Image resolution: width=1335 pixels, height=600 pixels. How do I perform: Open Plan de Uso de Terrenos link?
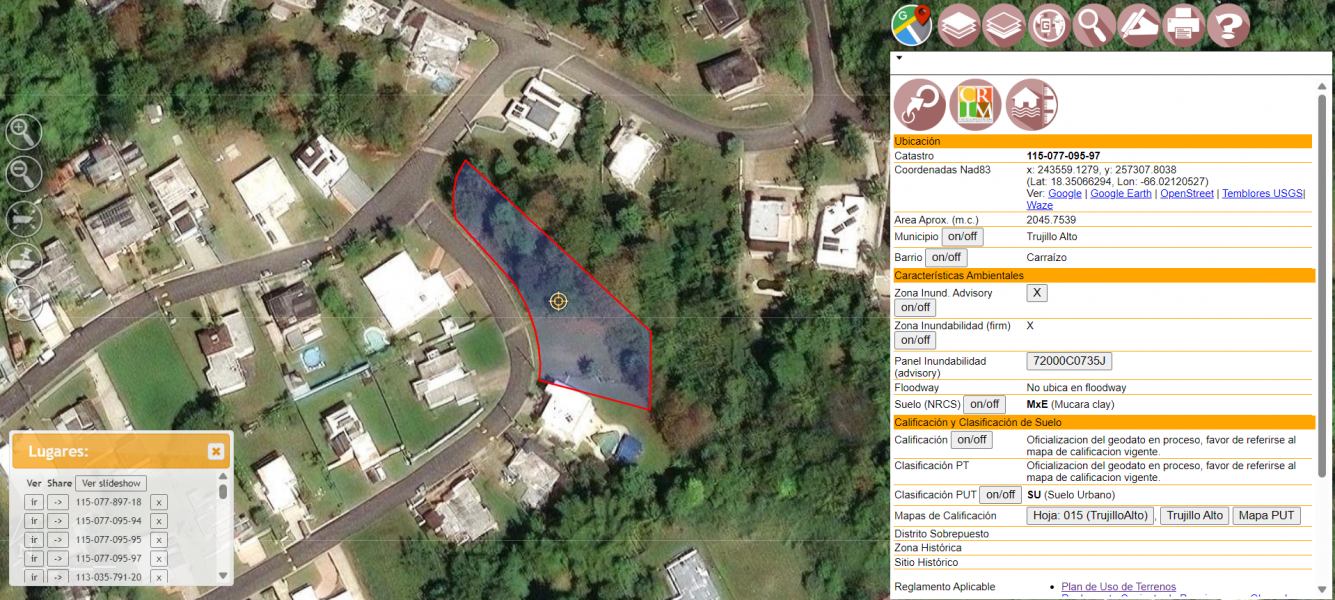[1118, 587]
